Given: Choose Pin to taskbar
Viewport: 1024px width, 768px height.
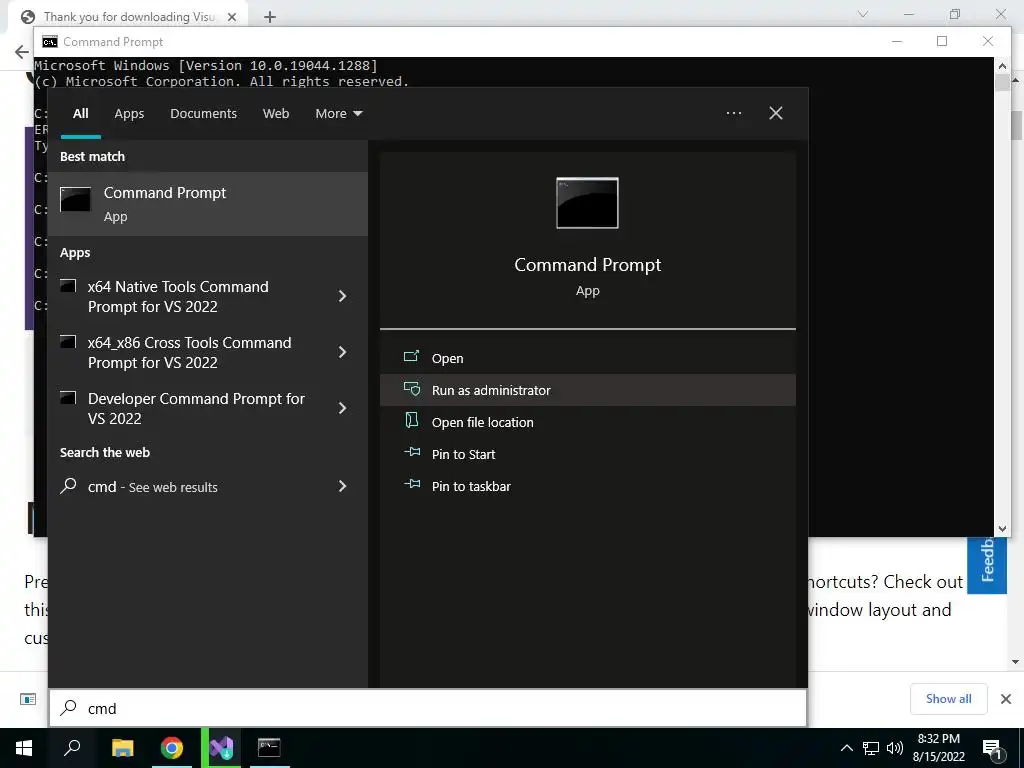Looking at the screenshot, I should pyautogui.click(x=587, y=486).
